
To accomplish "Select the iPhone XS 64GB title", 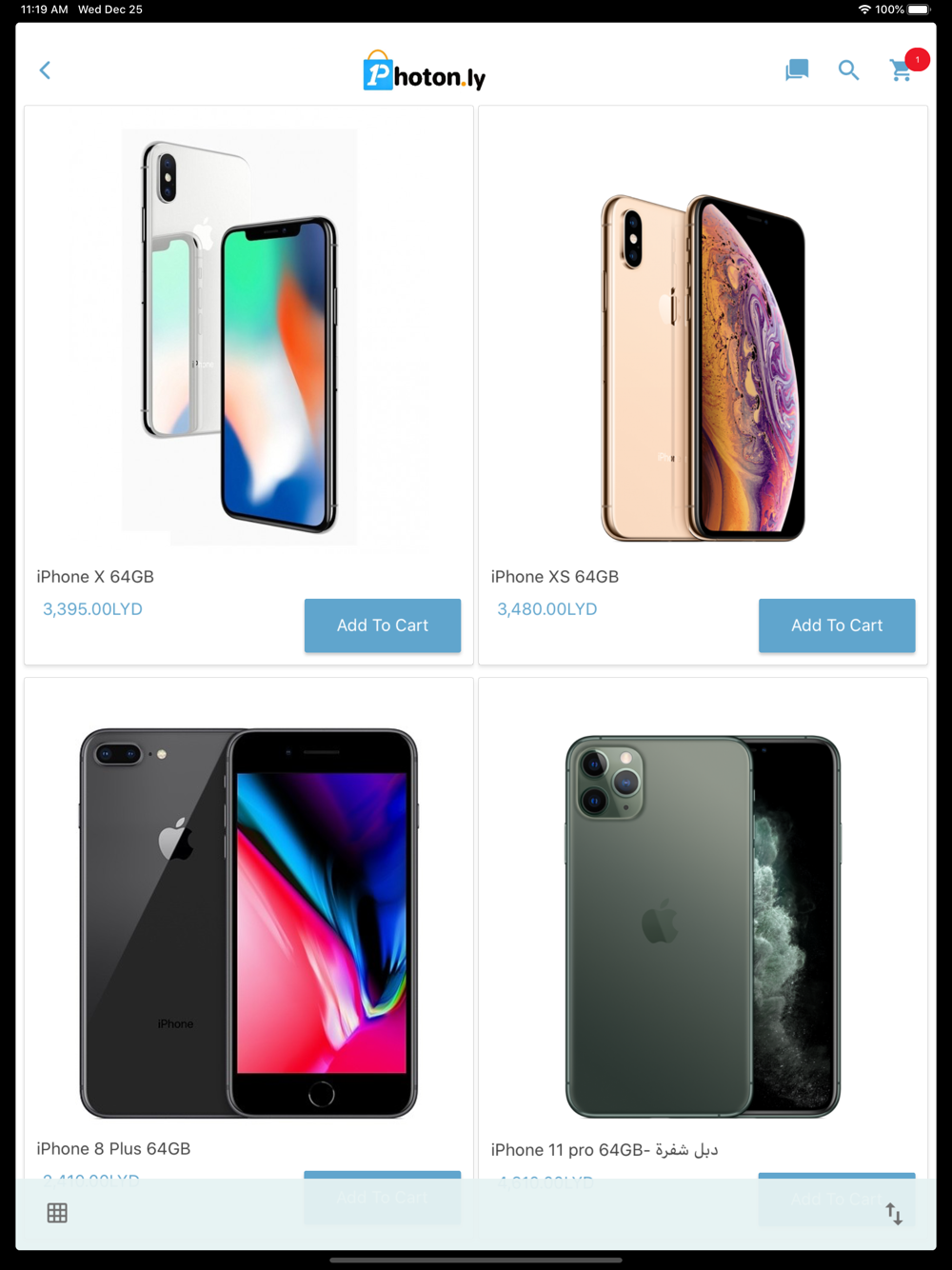I will click(x=555, y=577).
